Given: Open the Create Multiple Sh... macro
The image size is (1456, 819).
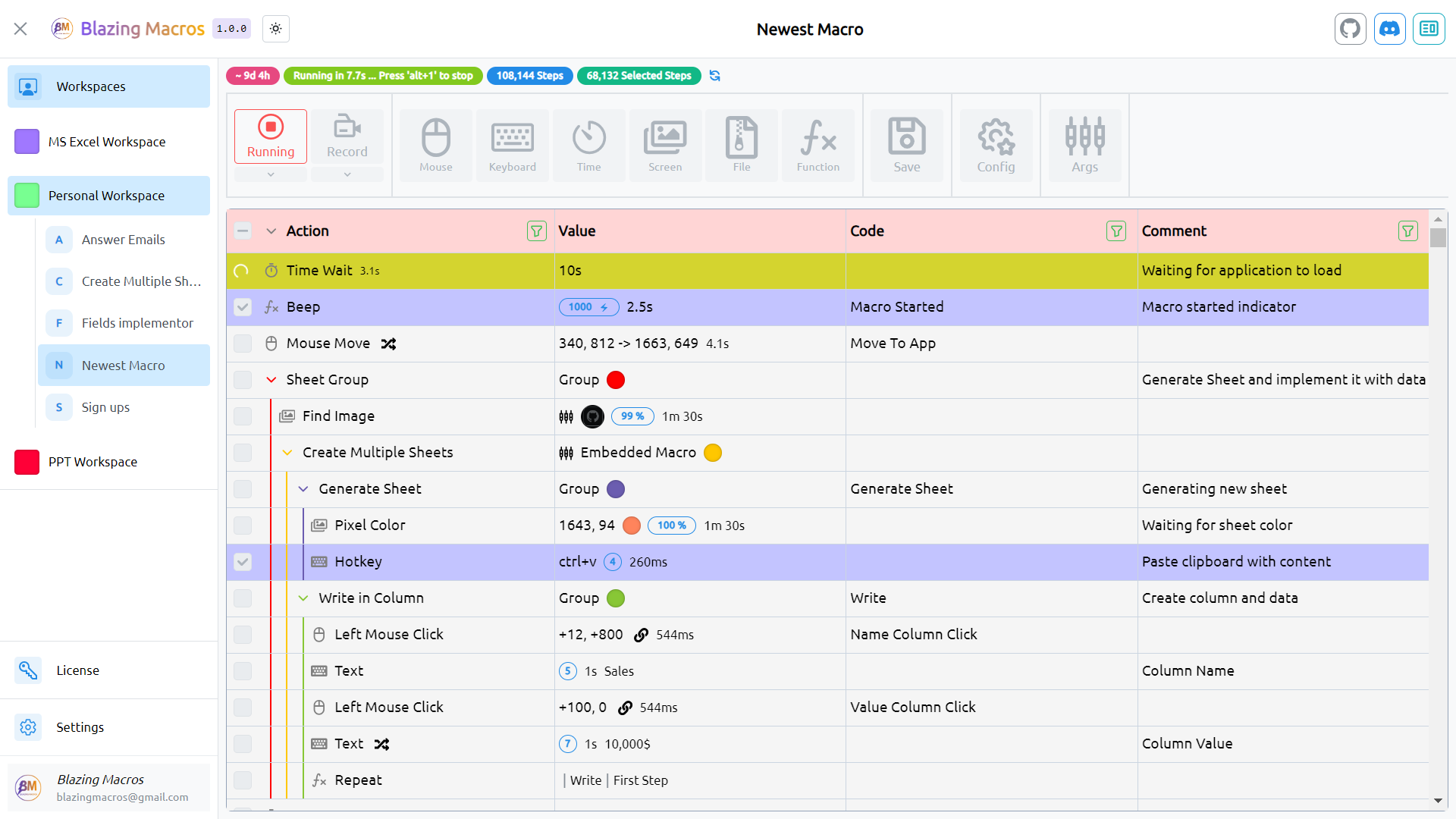Looking at the screenshot, I should click(124, 281).
